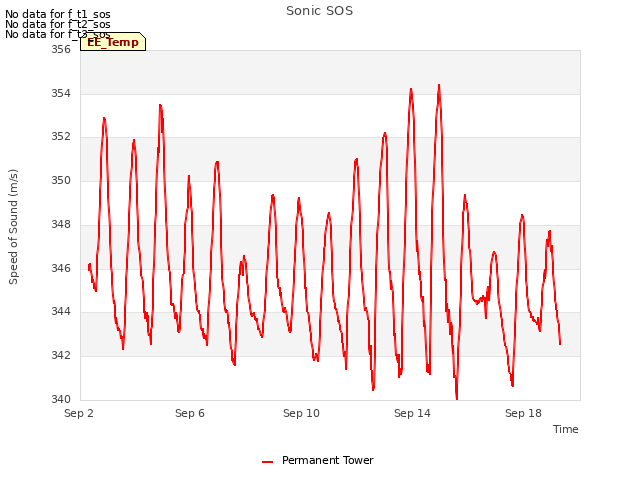Click the 346 y-axis tick label
Image resolution: width=640 pixels, height=480 pixels.
coord(61,268)
